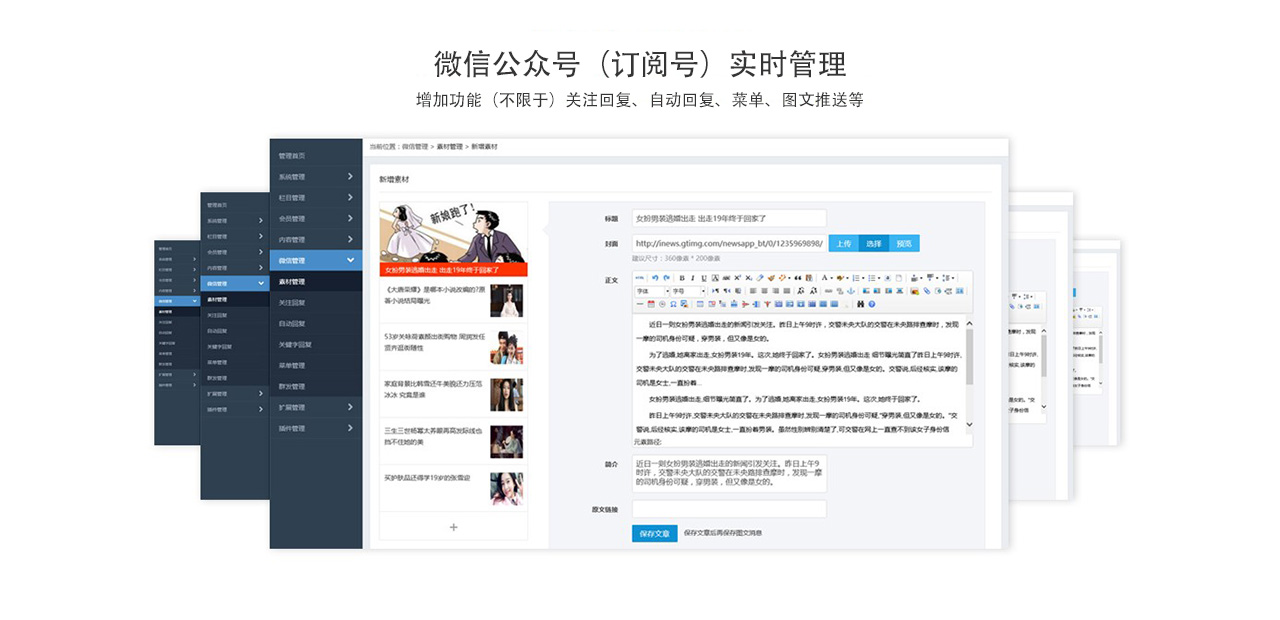Click 微信管理 in the breadcrumb
1280x620 pixels.
click(x=415, y=147)
